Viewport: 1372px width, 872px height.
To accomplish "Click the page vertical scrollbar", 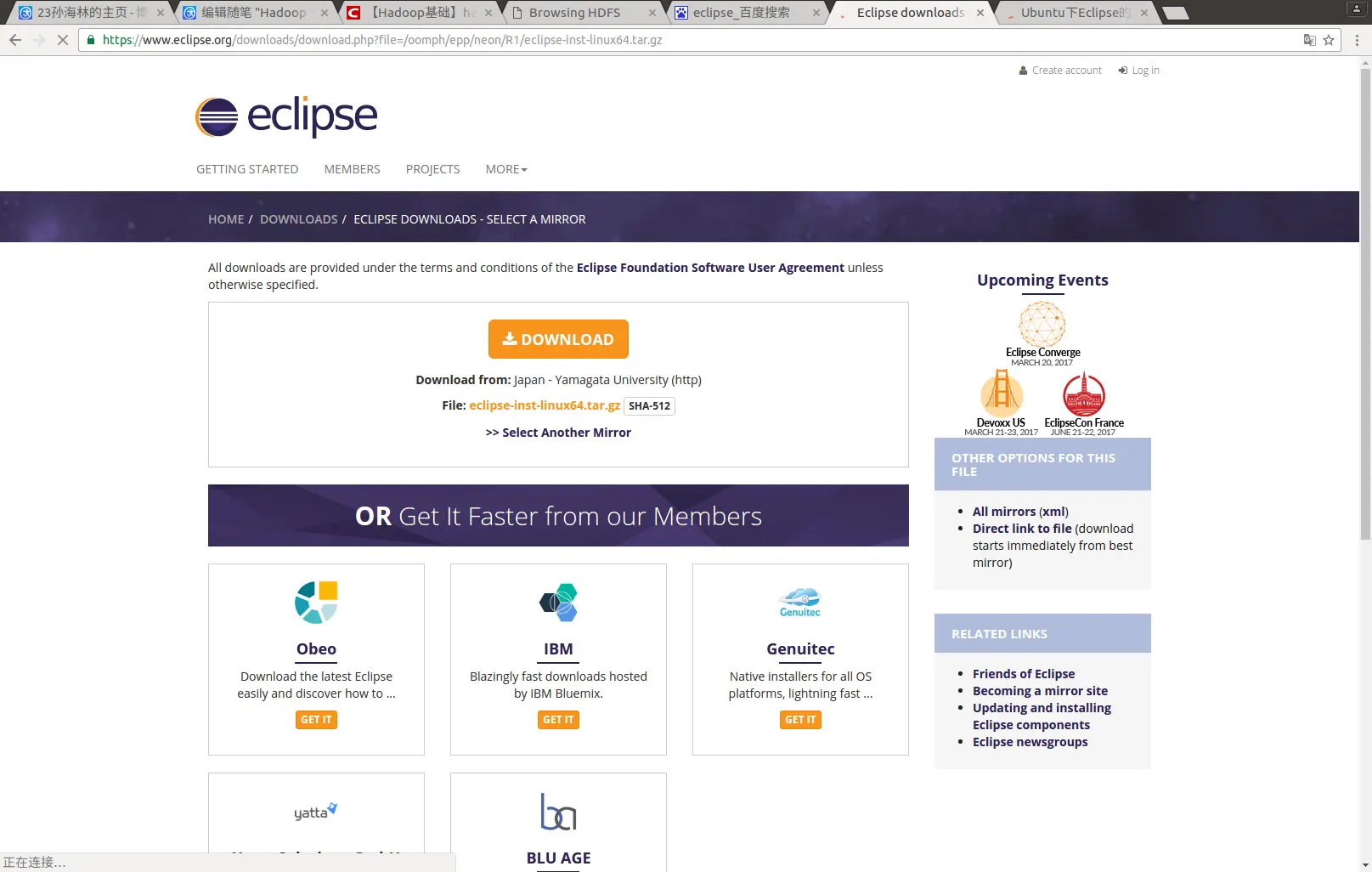I will 1365,304.
